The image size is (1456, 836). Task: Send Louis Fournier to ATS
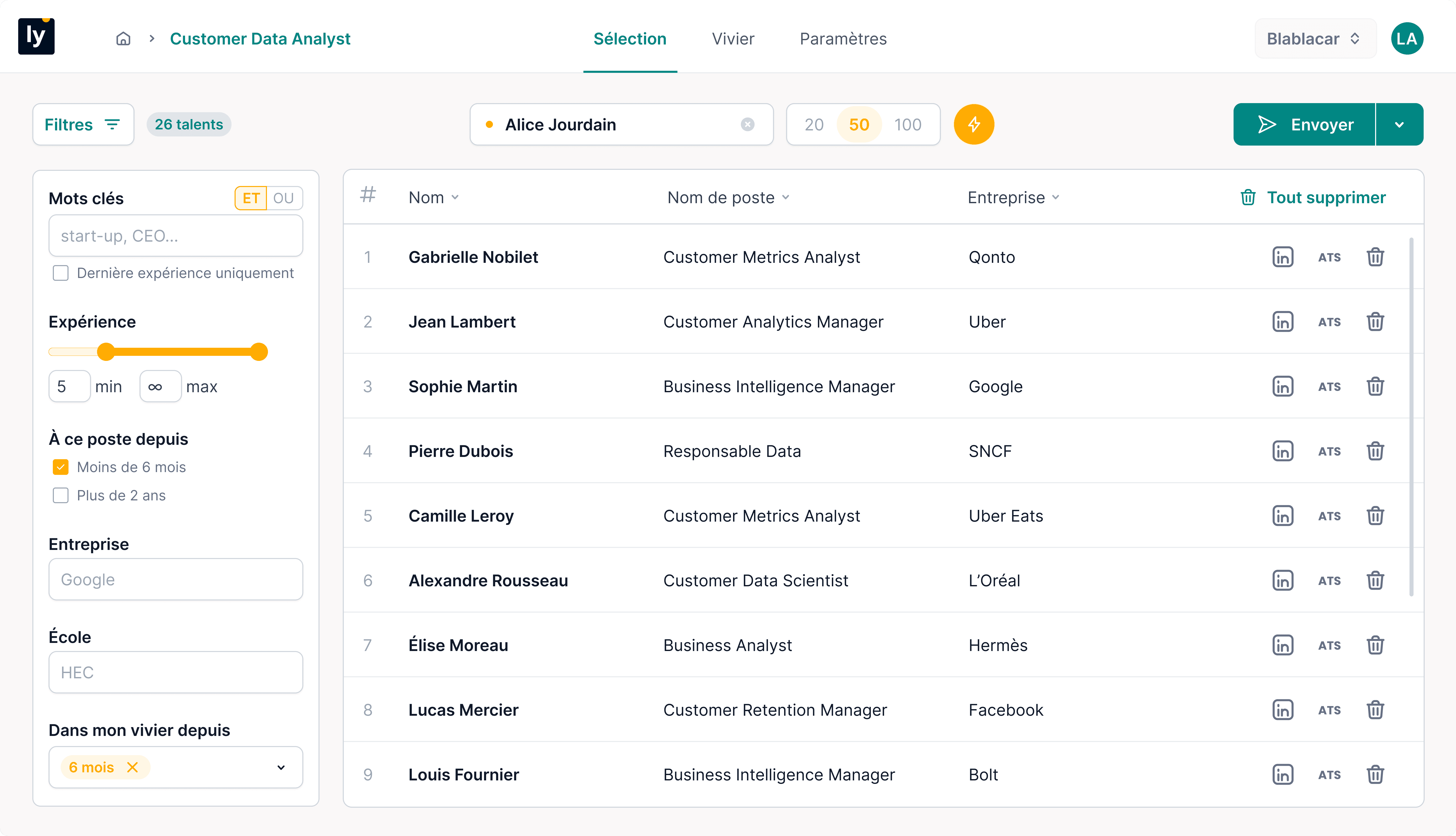tap(1329, 775)
